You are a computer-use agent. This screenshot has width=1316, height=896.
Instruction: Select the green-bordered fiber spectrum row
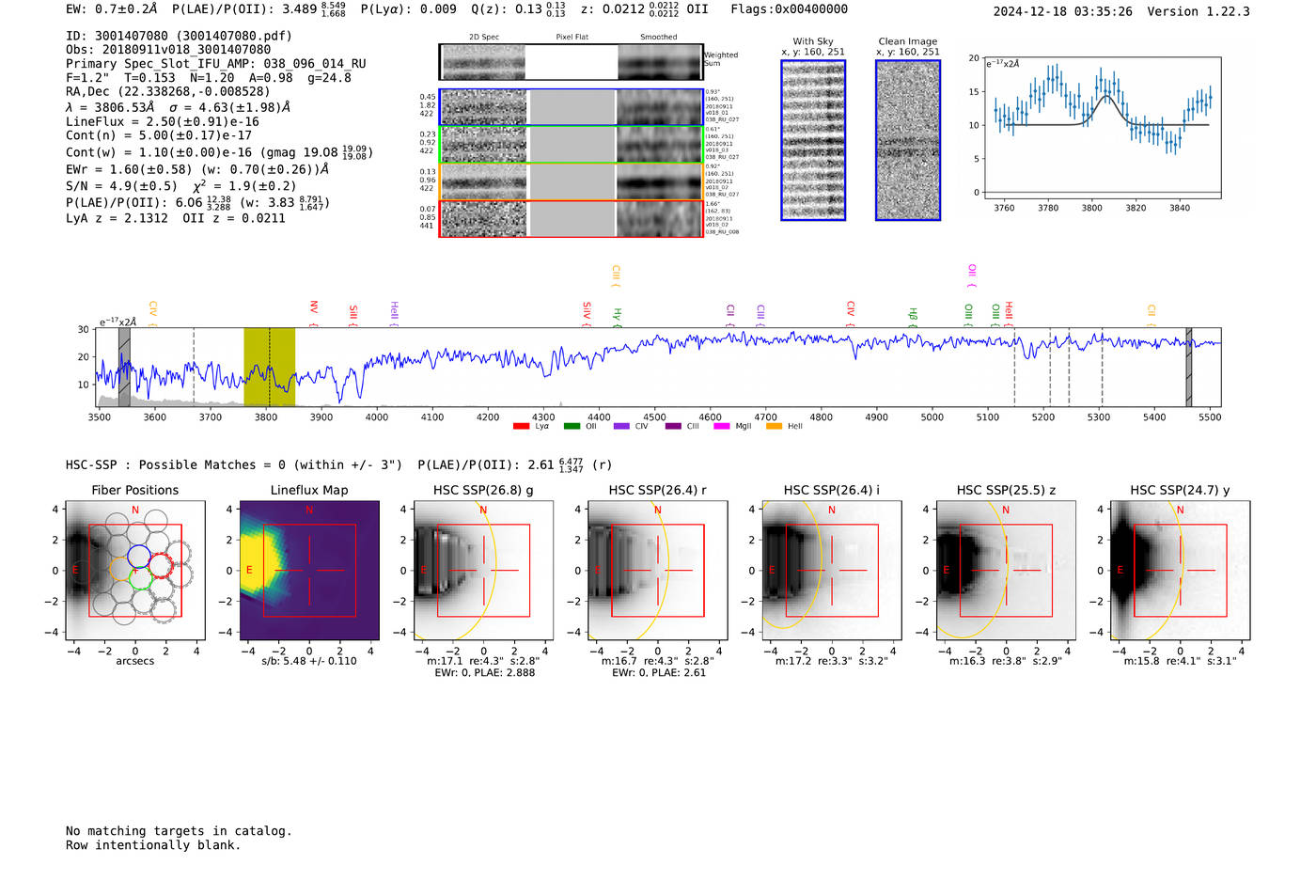(x=572, y=145)
